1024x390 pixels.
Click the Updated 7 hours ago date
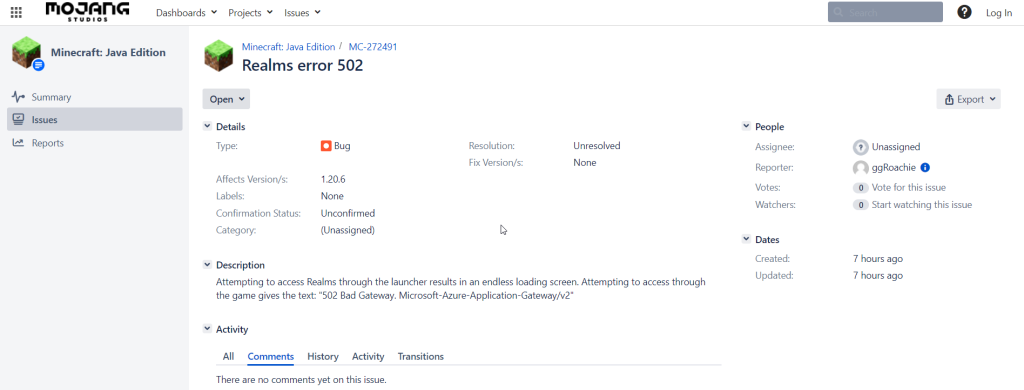tap(878, 276)
